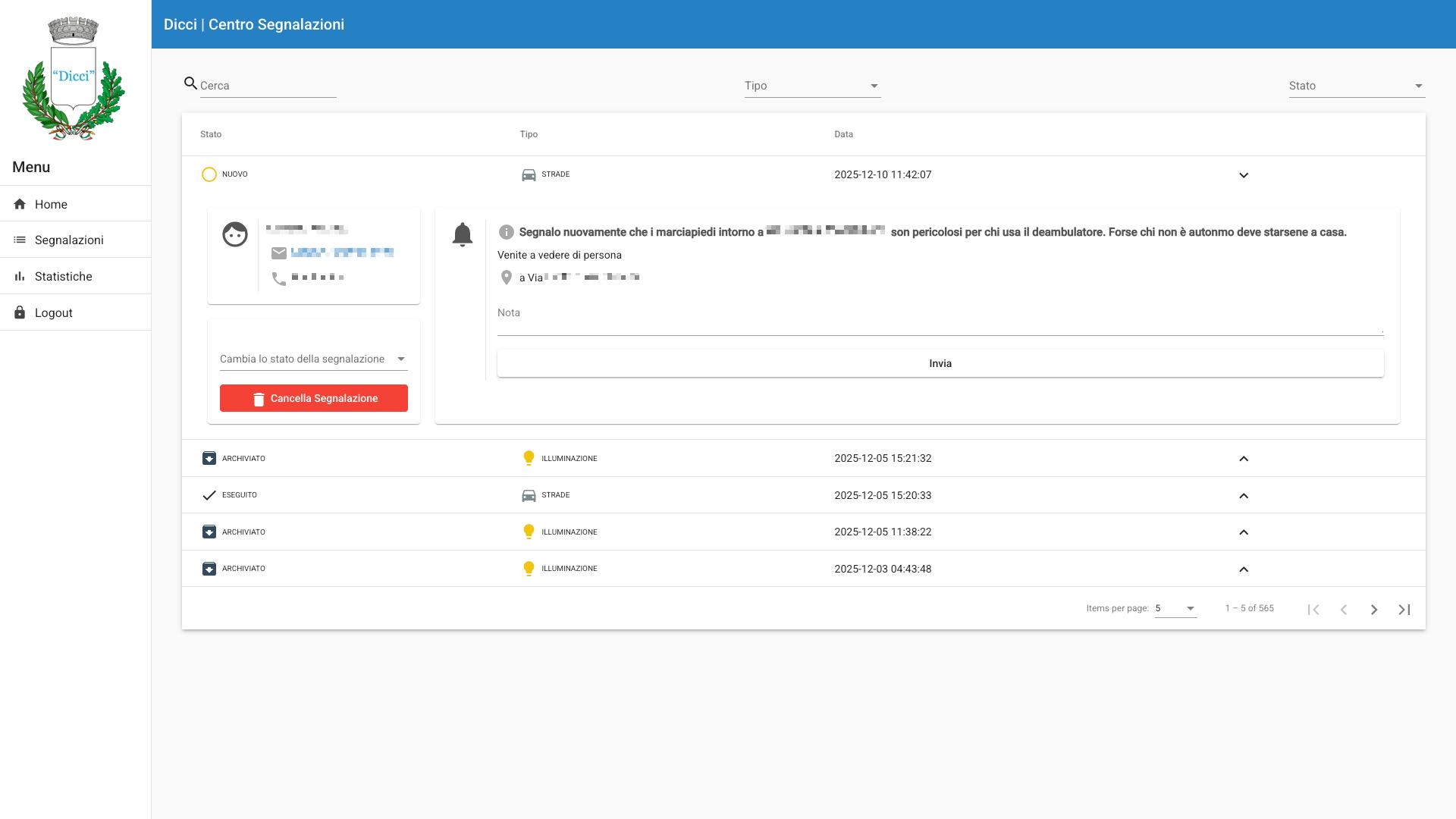Click the Nota text field
Viewport: 1456px width, 819px height.
click(x=940, y=317)
